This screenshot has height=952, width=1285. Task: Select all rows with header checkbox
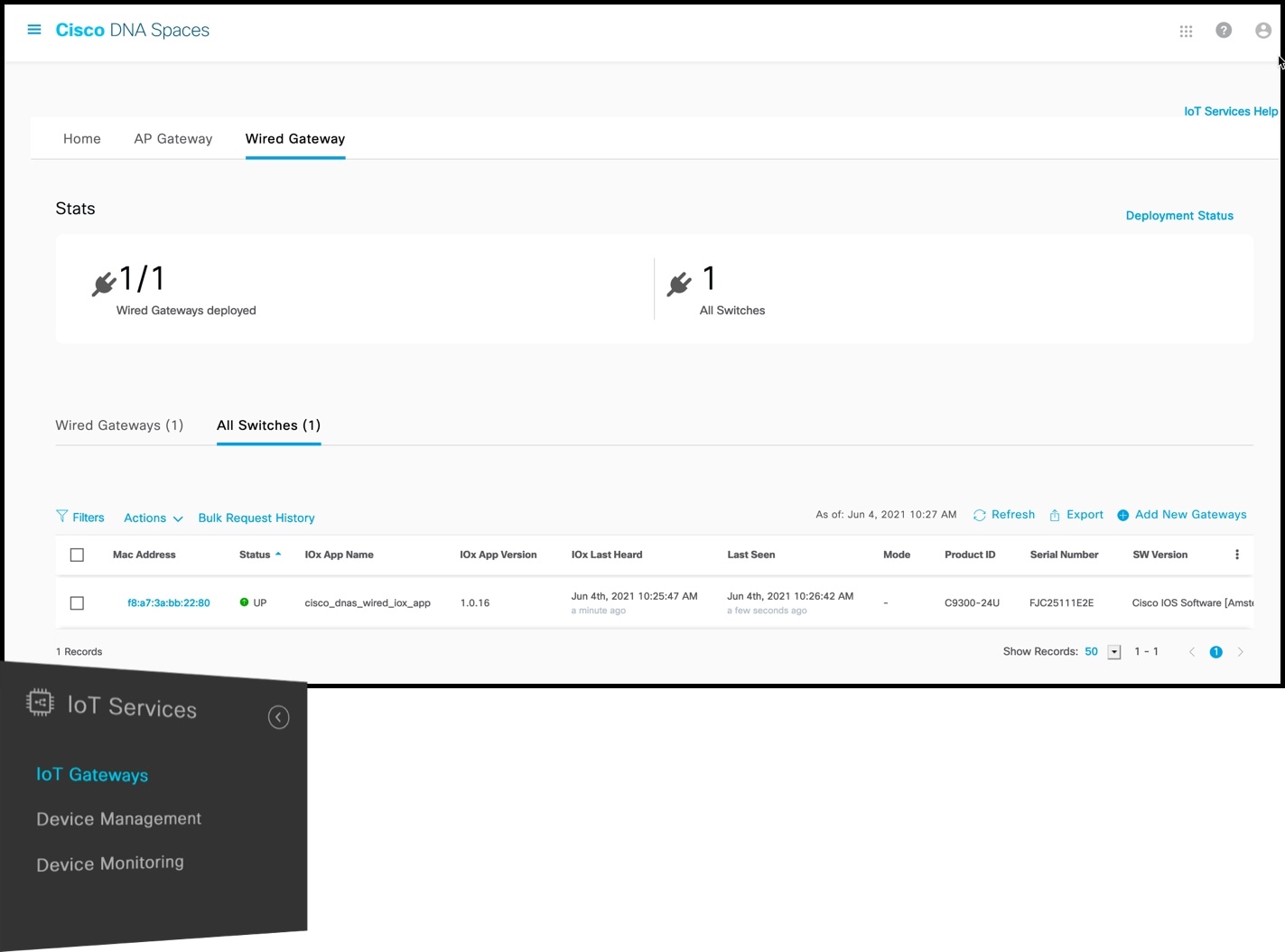pos(77,555)
